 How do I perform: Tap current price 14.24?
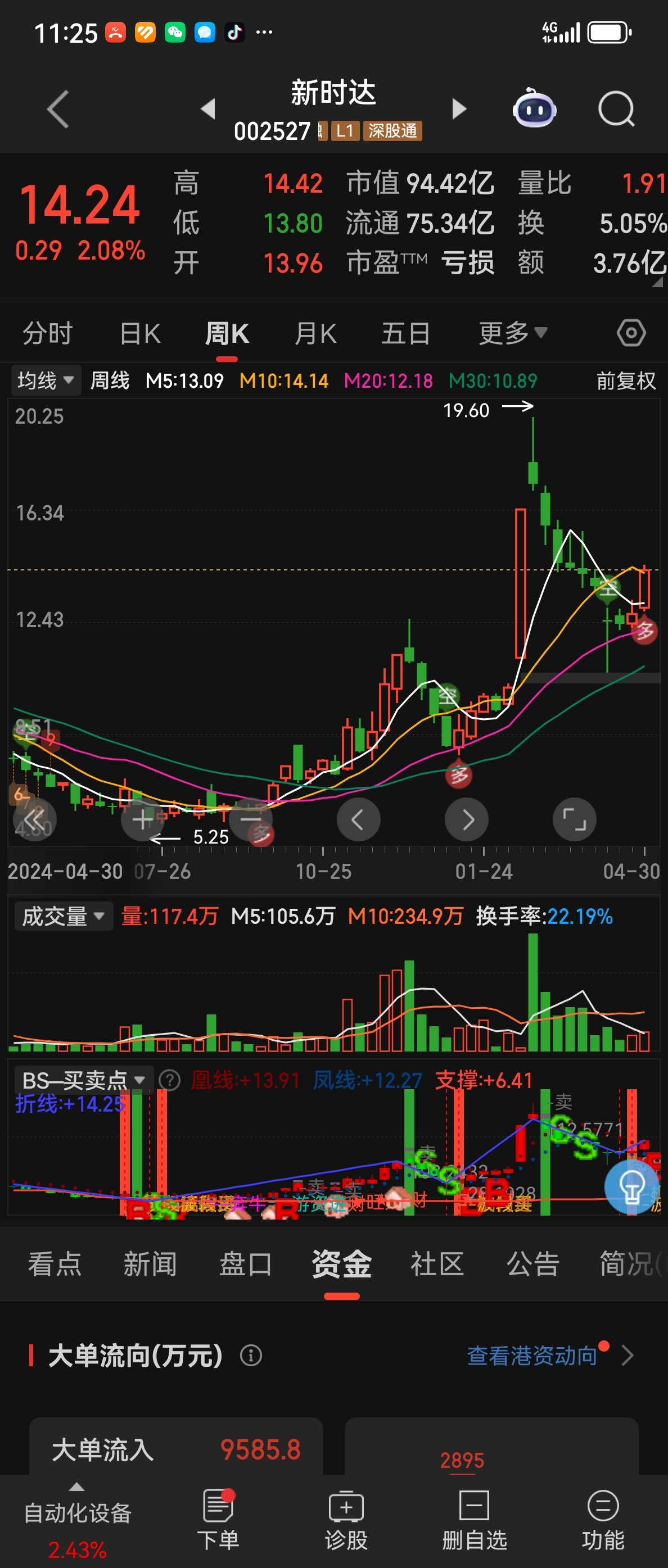[x=80, y=205]
